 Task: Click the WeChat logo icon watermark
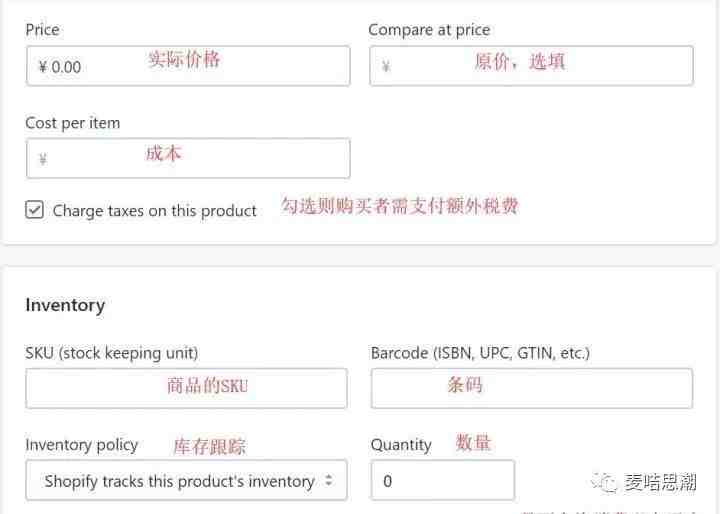604,483
